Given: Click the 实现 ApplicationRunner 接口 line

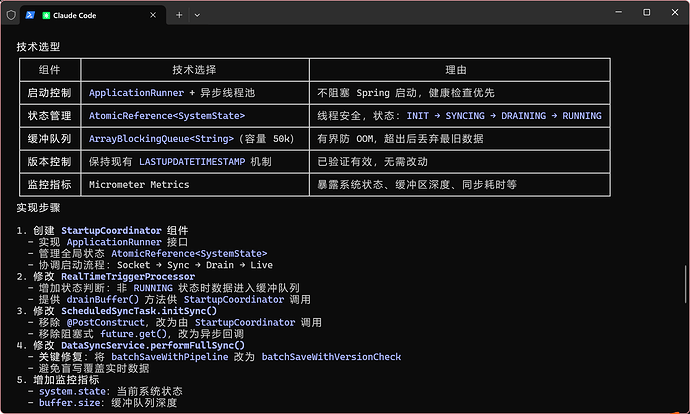Looking at the screenshot, I should click(108, 242).
